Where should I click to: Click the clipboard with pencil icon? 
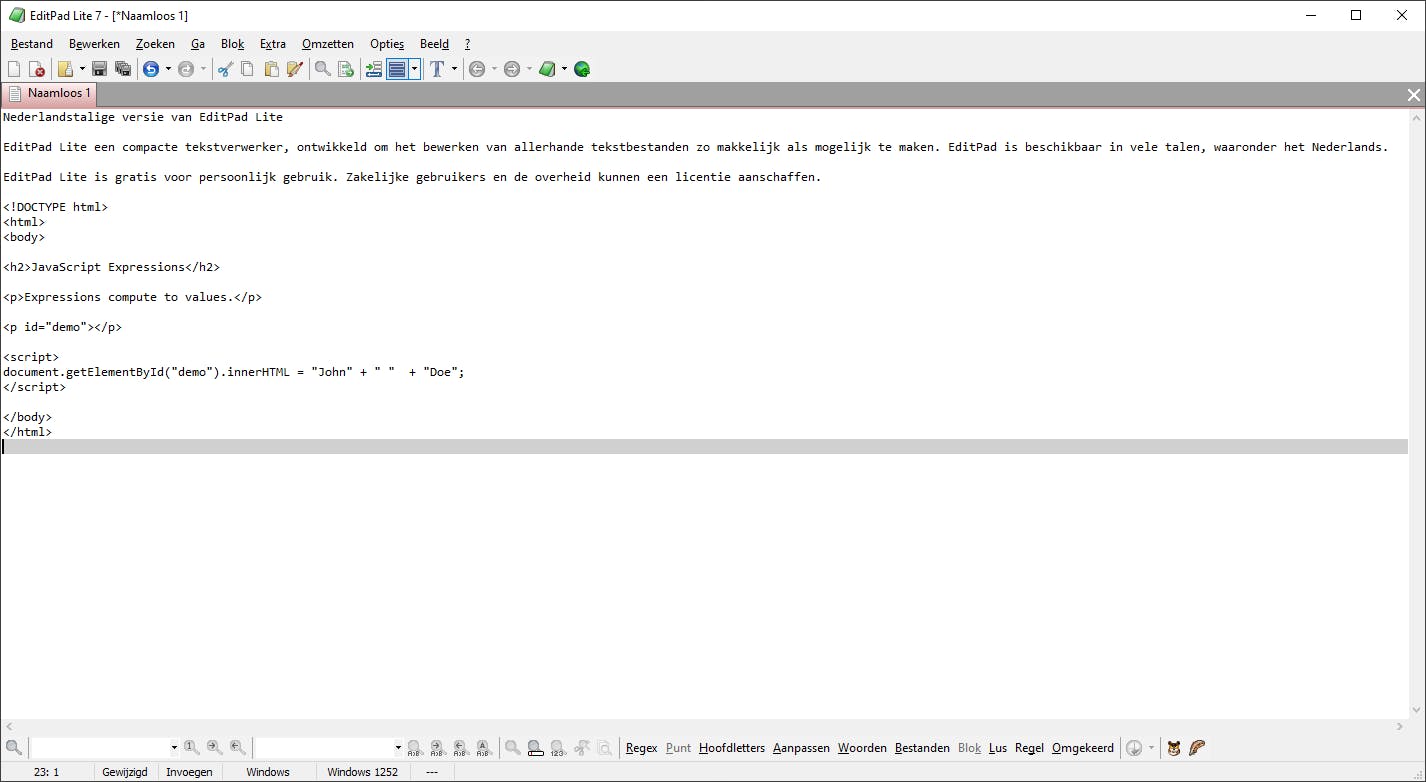click(x=295, y=69)
